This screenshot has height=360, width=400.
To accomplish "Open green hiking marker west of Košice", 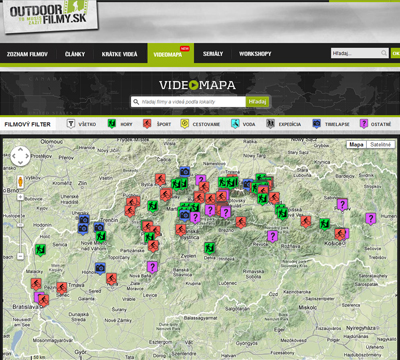I will coord(324,224).
